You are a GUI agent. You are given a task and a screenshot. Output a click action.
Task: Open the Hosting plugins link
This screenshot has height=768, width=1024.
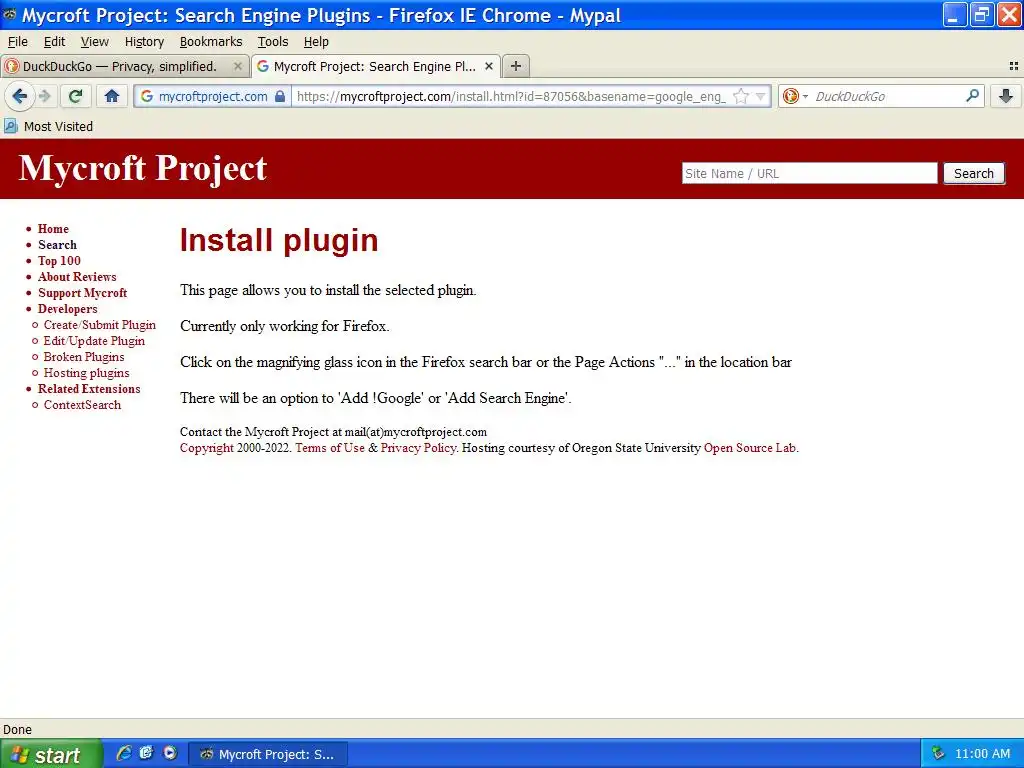pos(86,373)
